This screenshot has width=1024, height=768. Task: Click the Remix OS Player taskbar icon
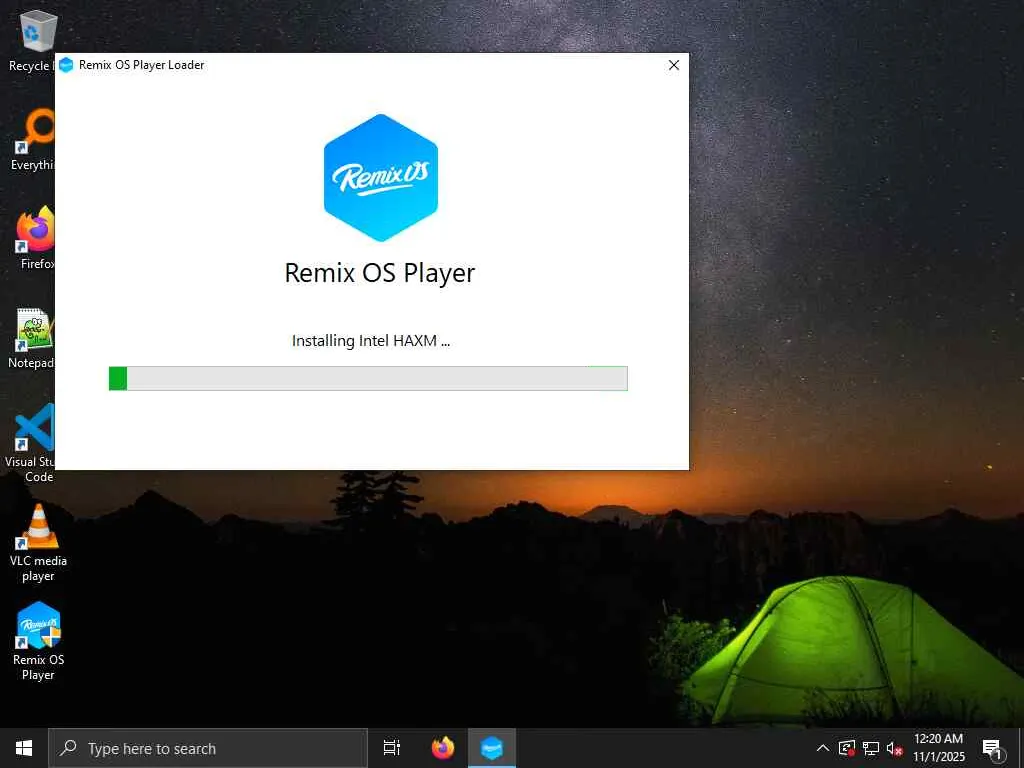[x=492, y=748]
